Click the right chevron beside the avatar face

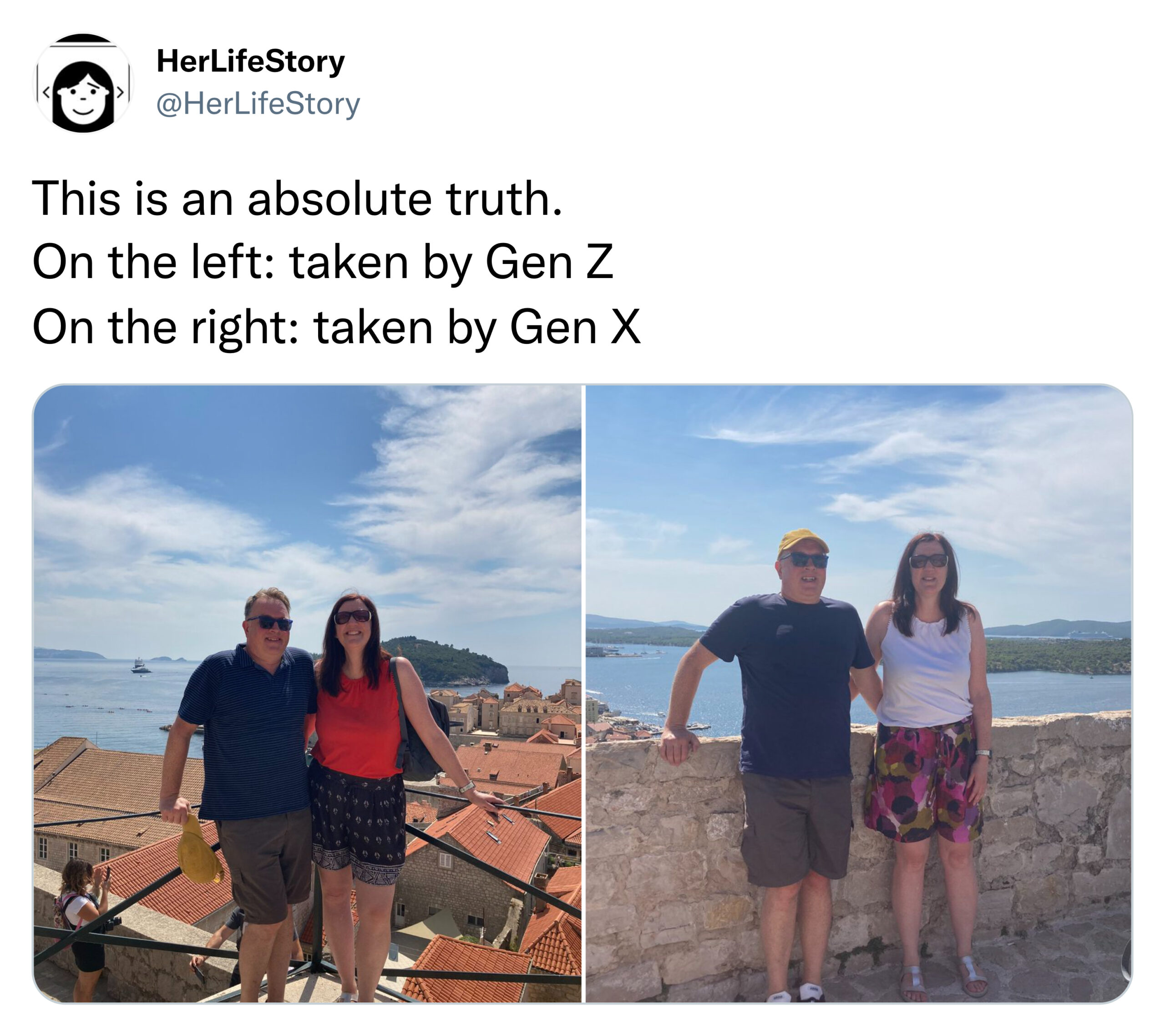[120, 91]
